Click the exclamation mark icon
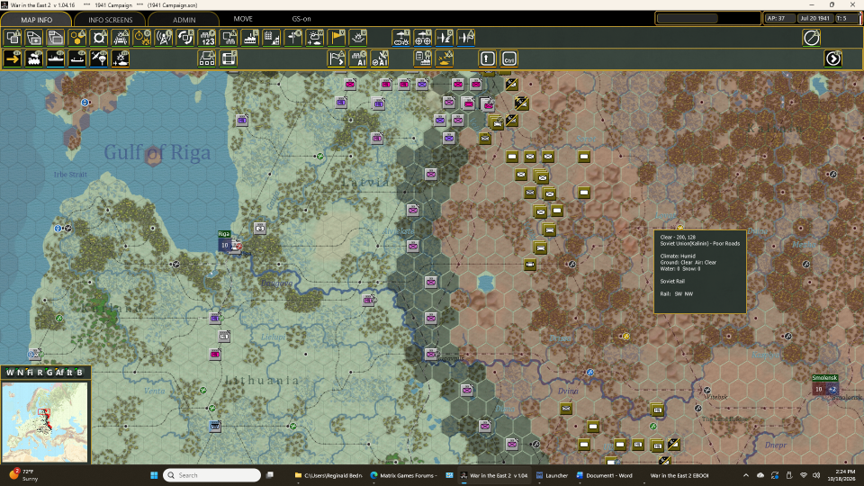Image resolution: width=864 pixels, height=486 pixels. [488, 58]
